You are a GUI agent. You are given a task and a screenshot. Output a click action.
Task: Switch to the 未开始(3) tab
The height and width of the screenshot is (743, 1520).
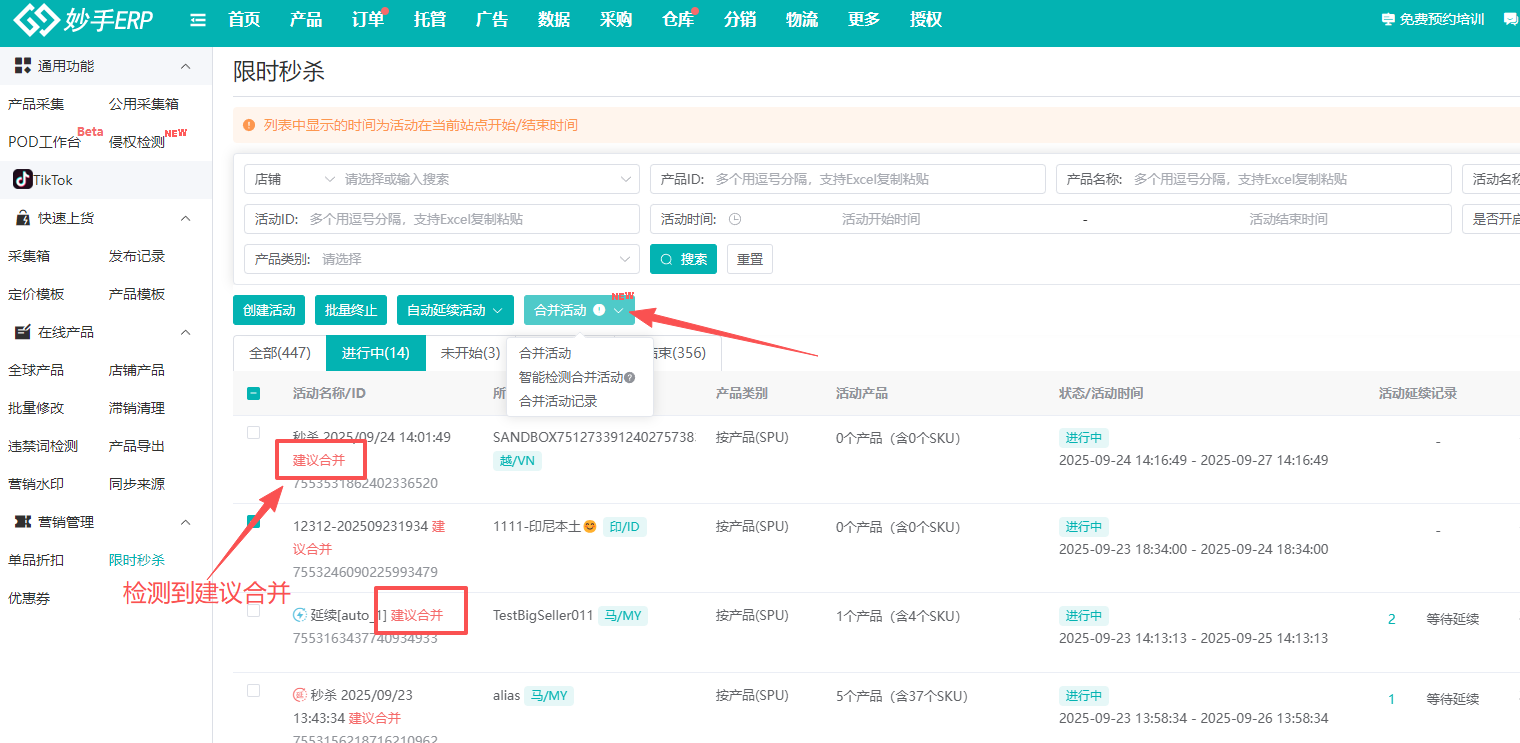tap(470, 353)
